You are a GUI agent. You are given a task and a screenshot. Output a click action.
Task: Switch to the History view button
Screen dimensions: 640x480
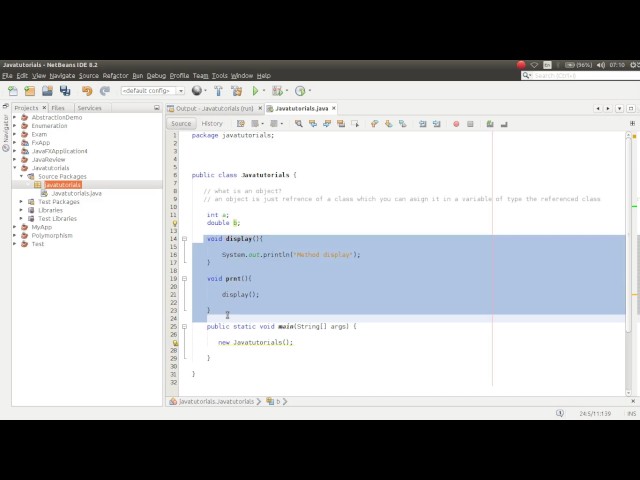coord(212,123)
